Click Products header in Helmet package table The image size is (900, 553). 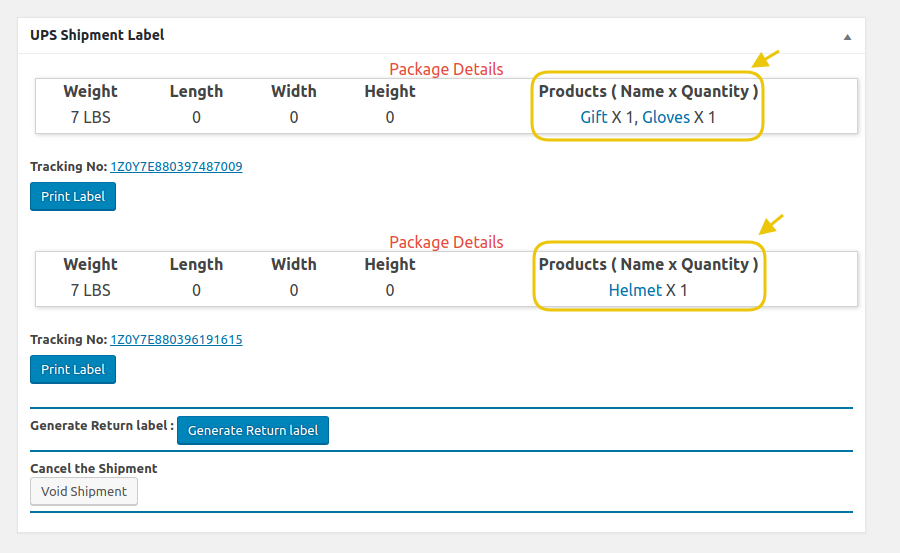point(648,264)
